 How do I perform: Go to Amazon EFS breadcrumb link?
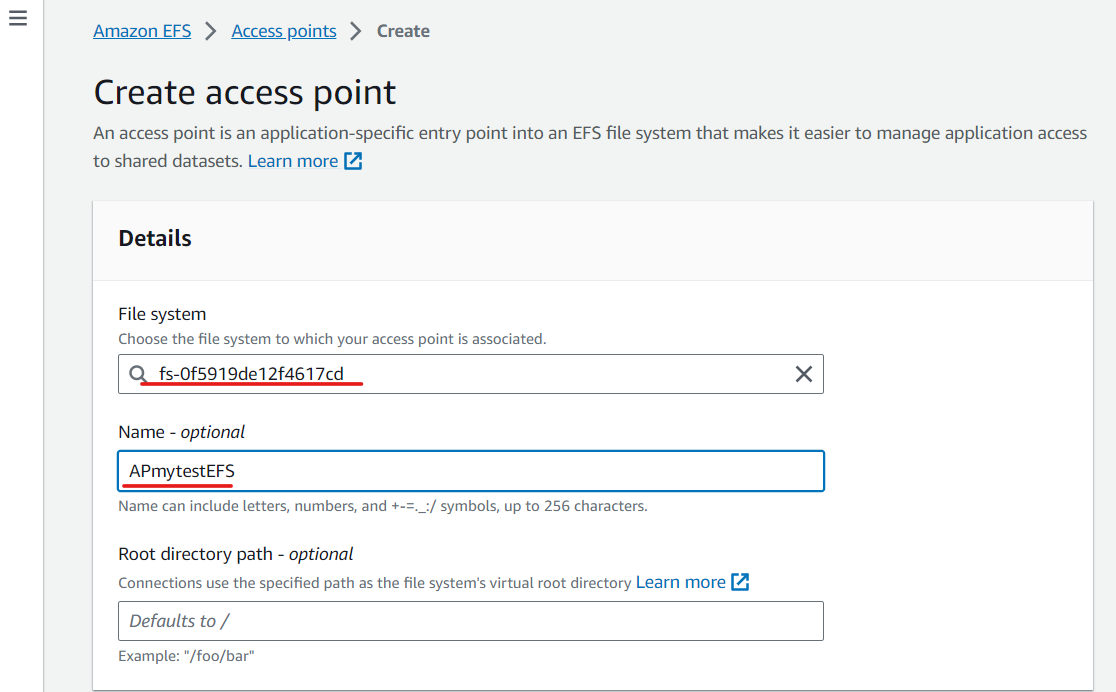pyautogui.click(x=142, y=31)
